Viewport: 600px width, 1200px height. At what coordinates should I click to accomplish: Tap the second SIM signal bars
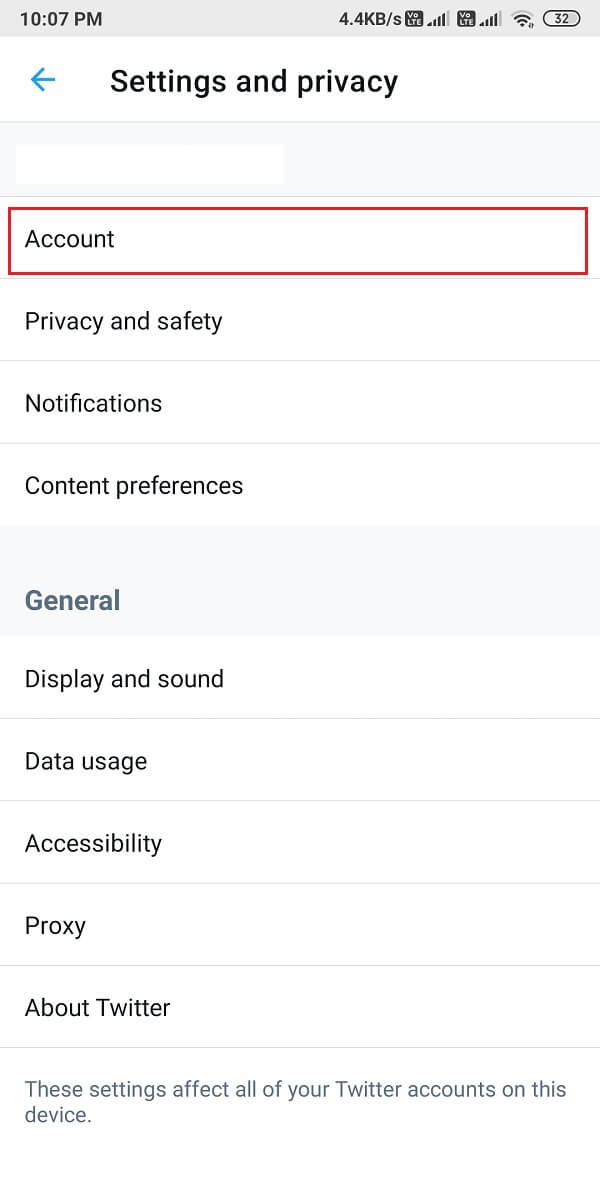[490, 19]
